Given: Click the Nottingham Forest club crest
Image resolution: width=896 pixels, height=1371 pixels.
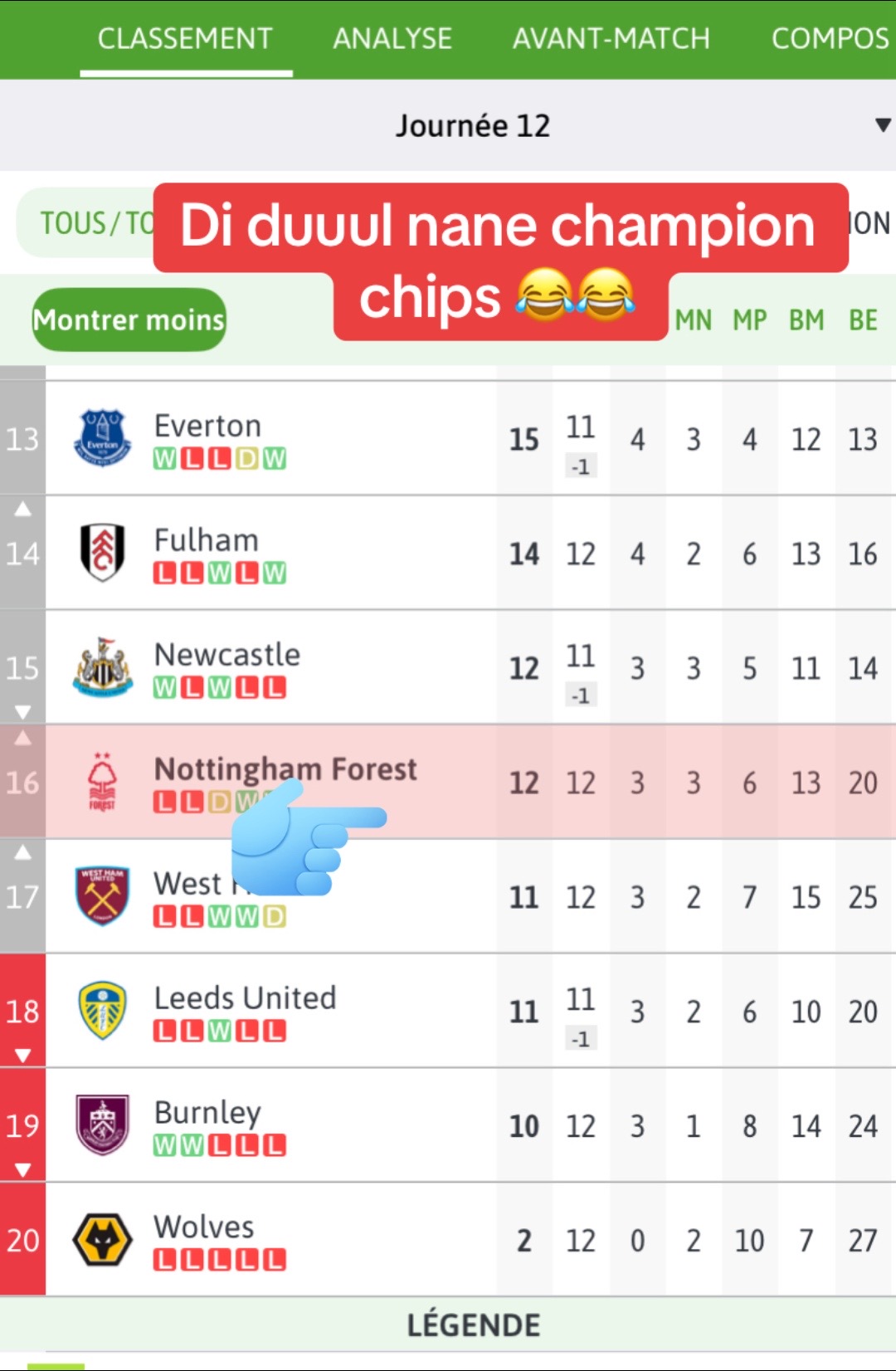Looking at the screenshot, I should 102,781.
